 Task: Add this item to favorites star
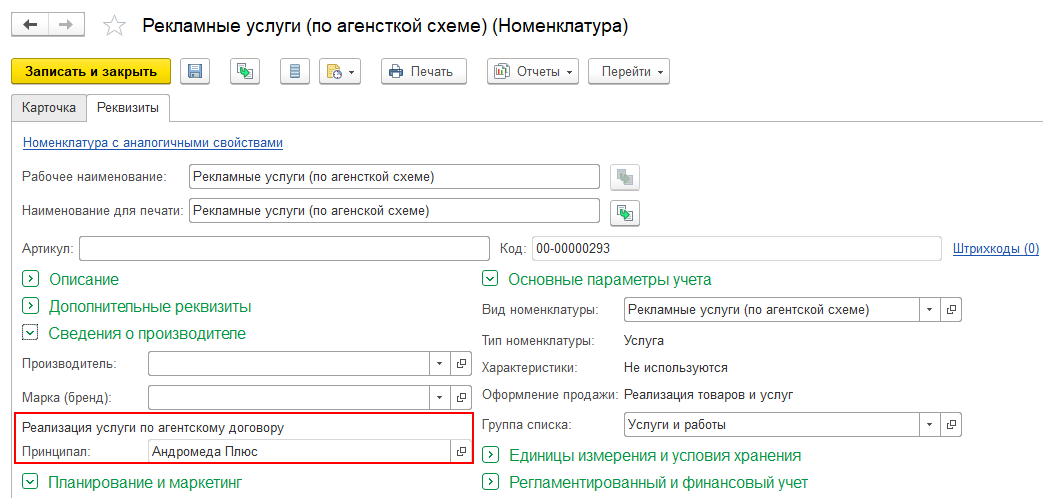pos(115,26)
